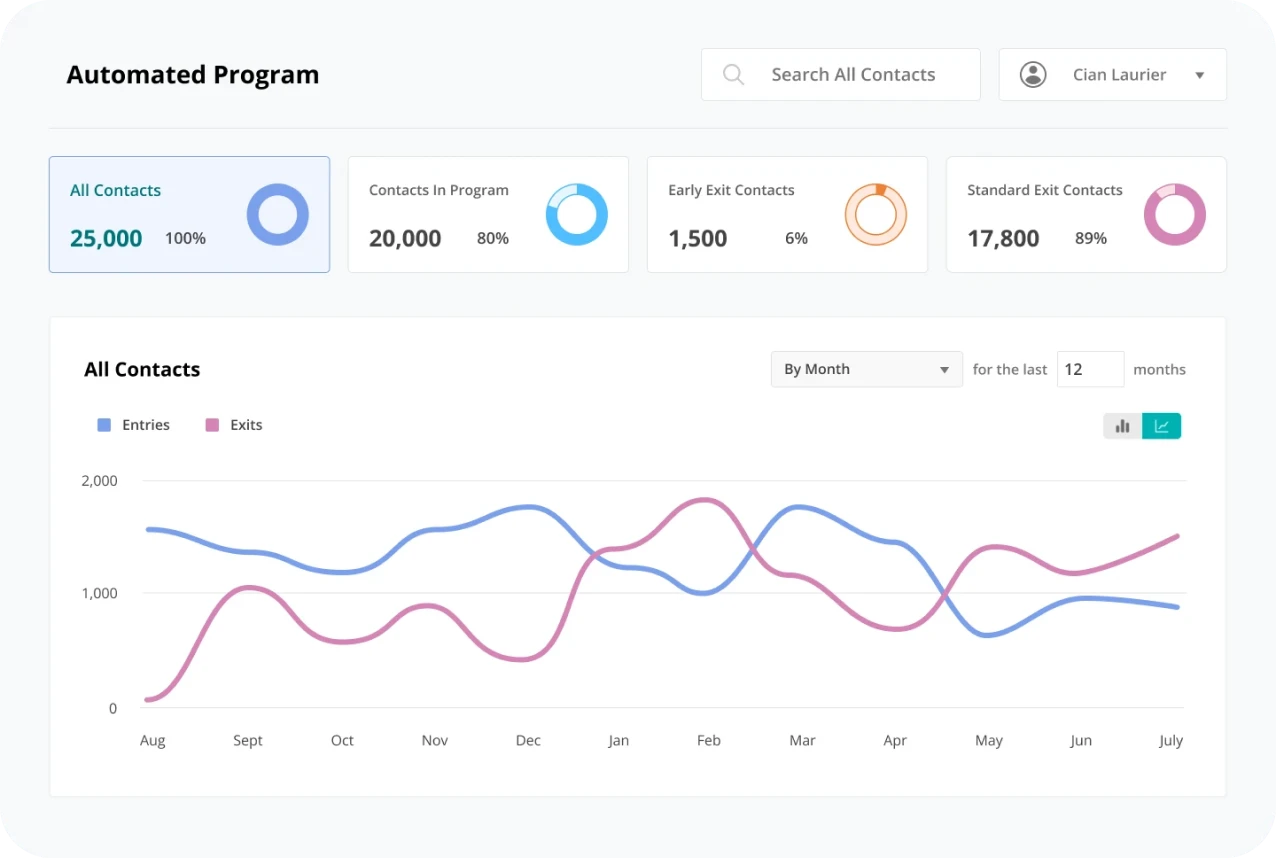Click the All Contacts blue donut chart
This screenshot has height=858, width=1276.
pos(277,214)
